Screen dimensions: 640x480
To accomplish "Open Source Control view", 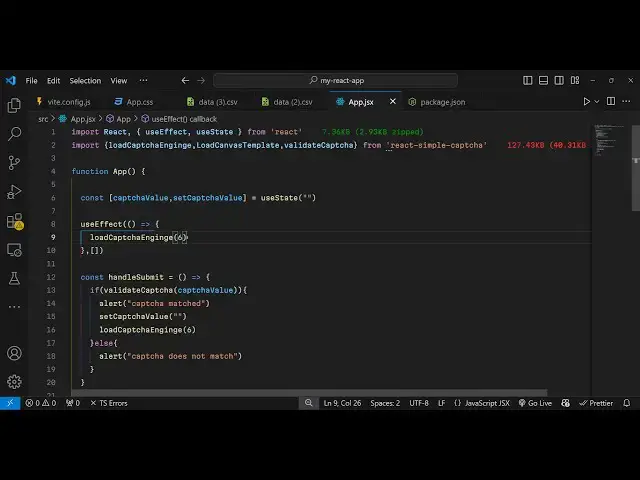I will (x=14, y=163).
